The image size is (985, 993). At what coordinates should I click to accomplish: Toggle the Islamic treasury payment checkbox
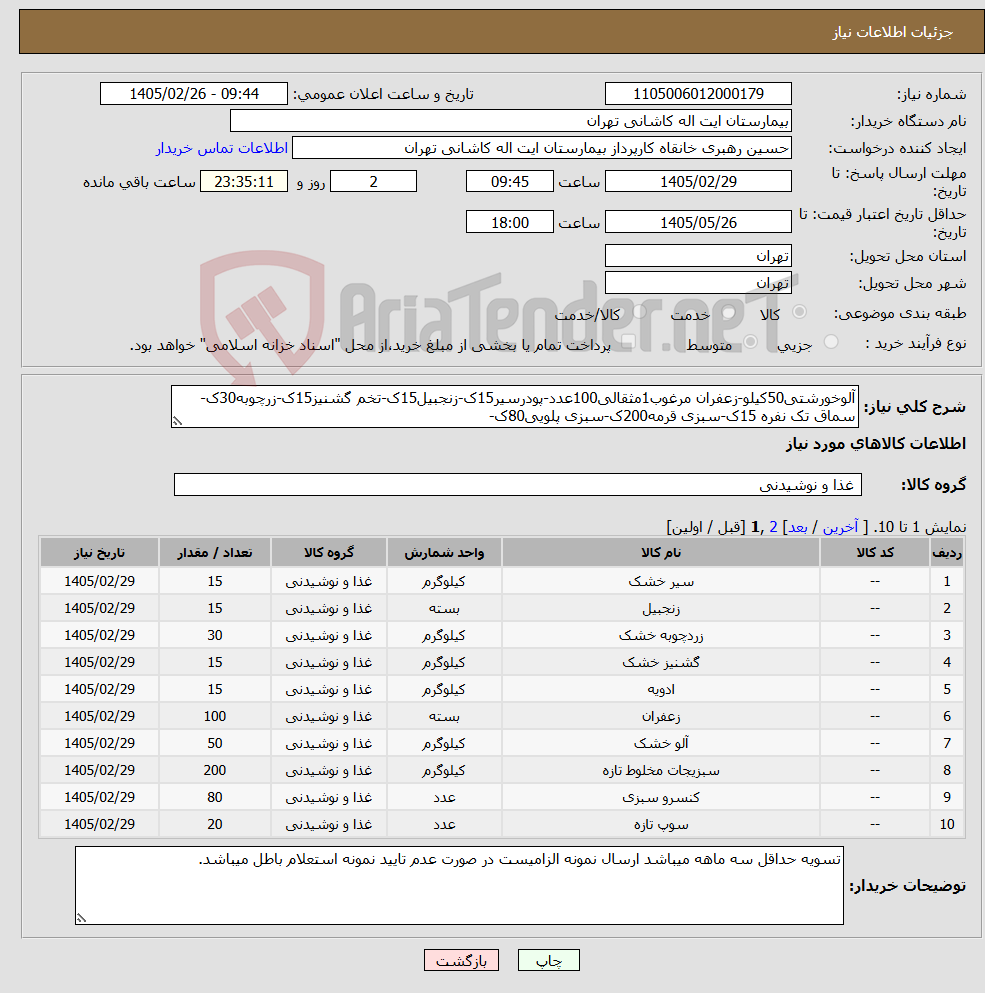click(x=628, y=343)
